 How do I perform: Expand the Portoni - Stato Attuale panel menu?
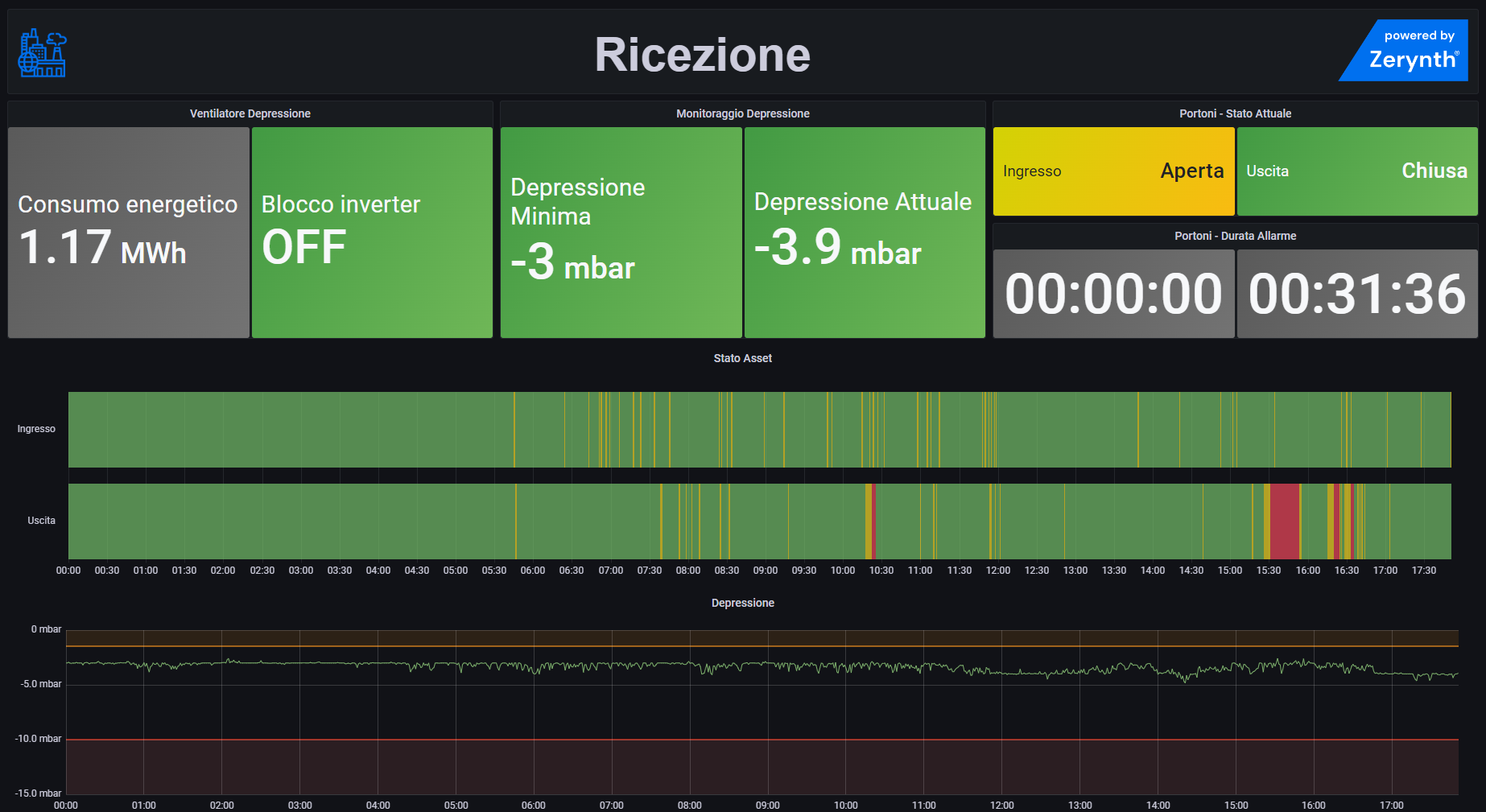(1235, 113)
